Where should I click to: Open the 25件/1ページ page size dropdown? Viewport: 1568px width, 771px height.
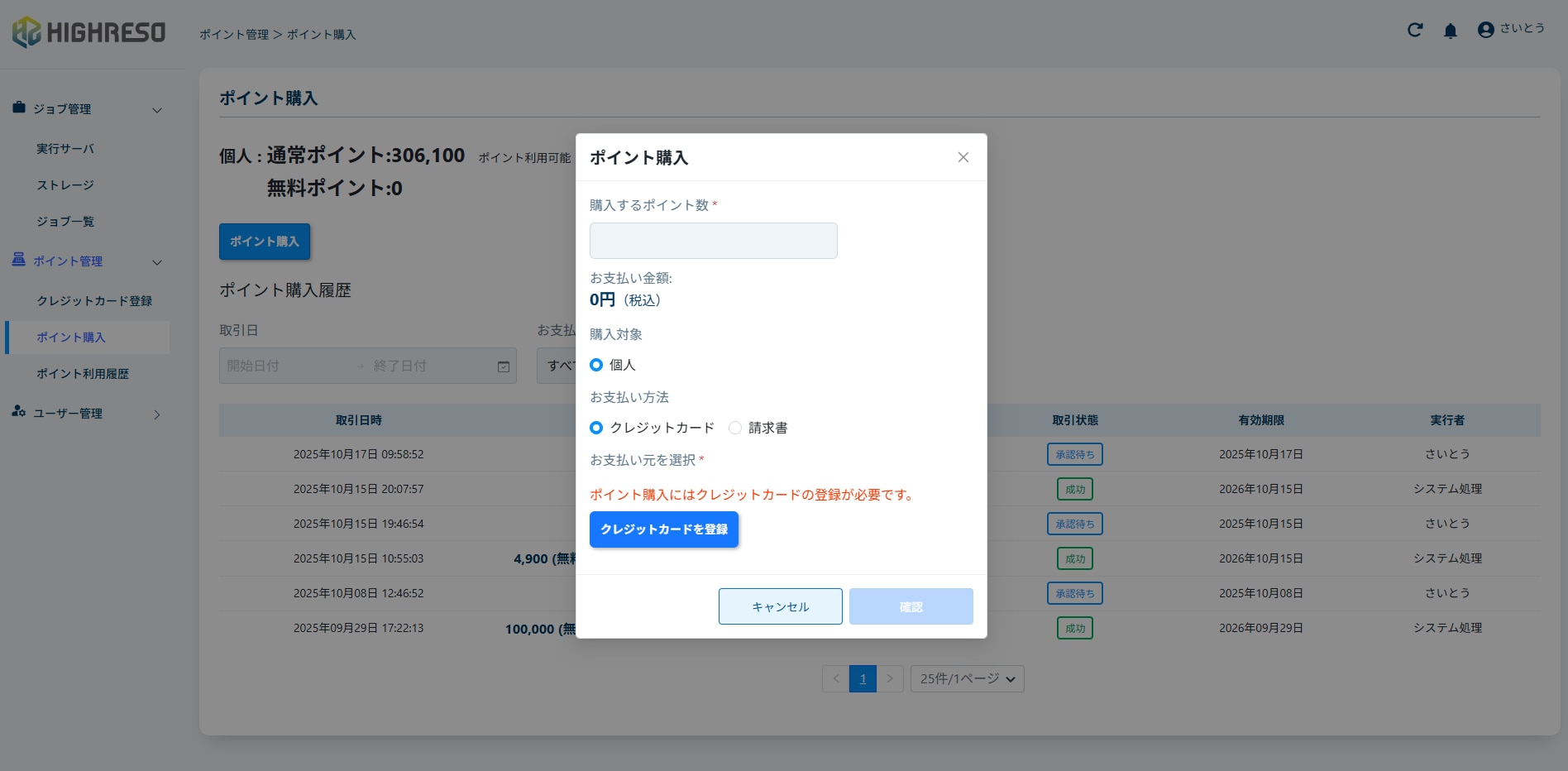click(x=967, y=679)
